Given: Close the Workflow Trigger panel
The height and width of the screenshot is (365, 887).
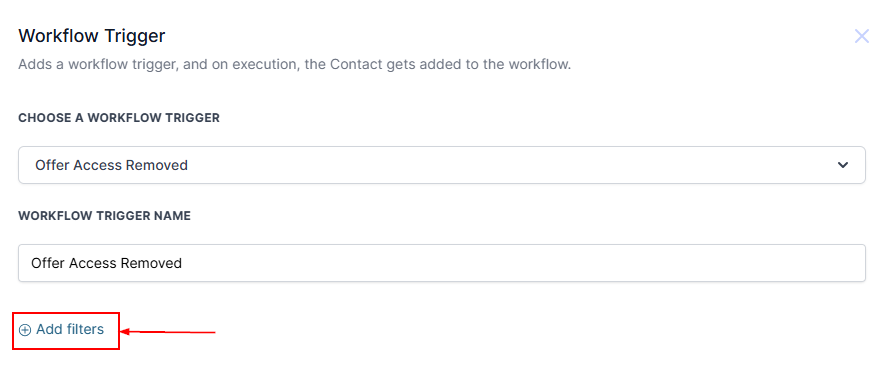Looking at the screenshot, I should 862,37.
